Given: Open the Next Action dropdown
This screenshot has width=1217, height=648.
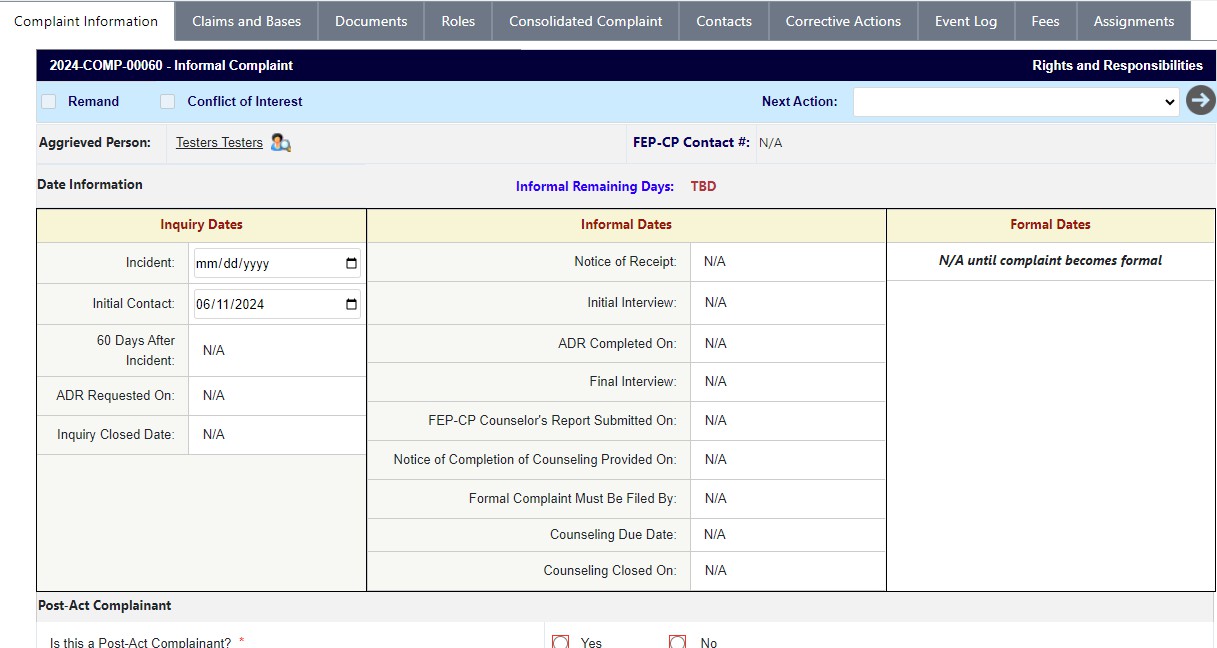Looking at the screenshot, I should [1016, 101].
